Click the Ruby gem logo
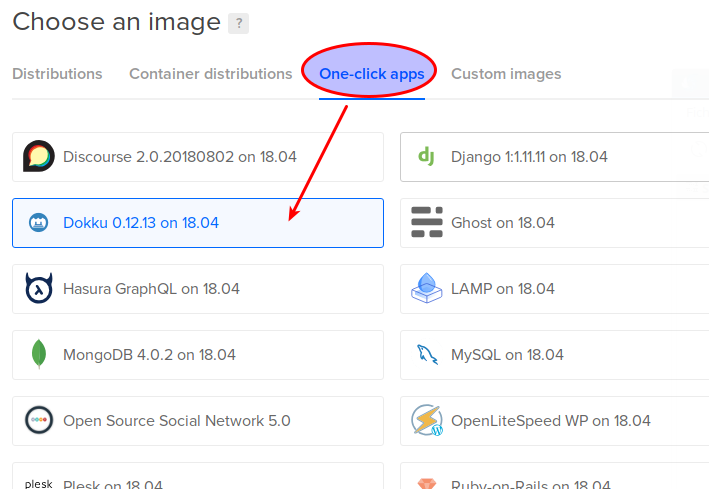This screenshot has height=489, width=709. coord(427,484)
